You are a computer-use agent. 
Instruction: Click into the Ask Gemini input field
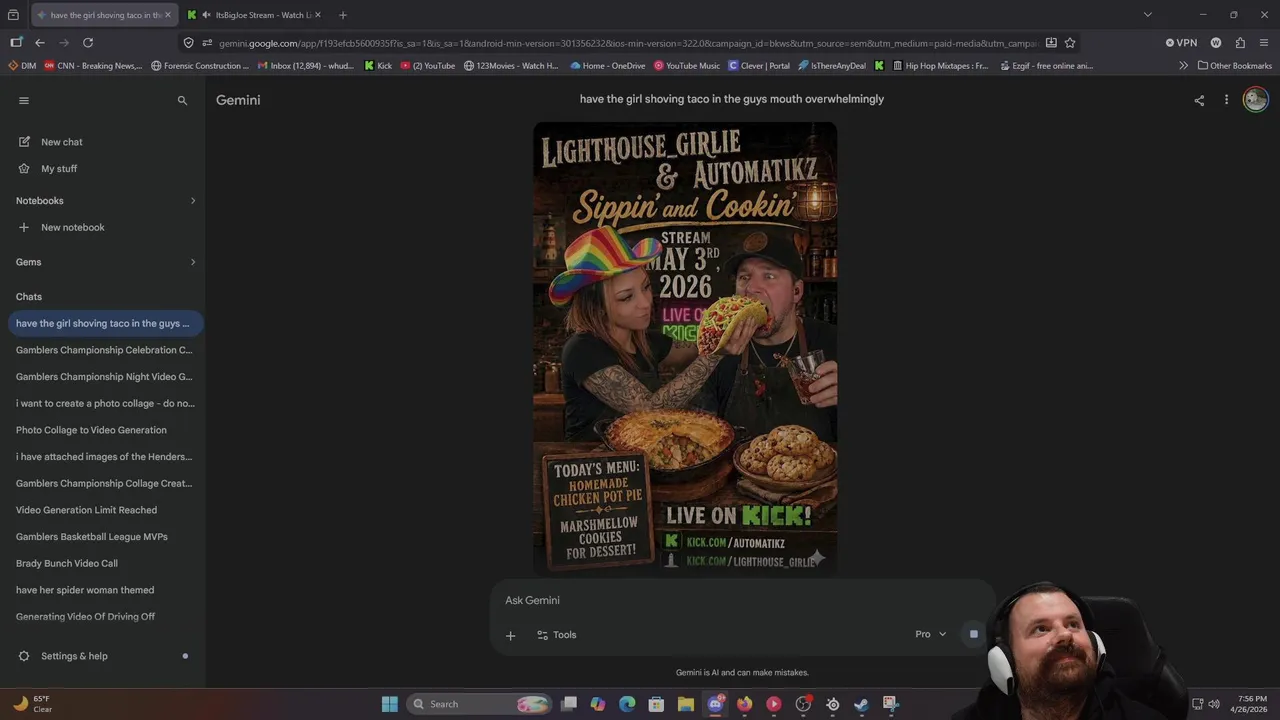[740, 600]
